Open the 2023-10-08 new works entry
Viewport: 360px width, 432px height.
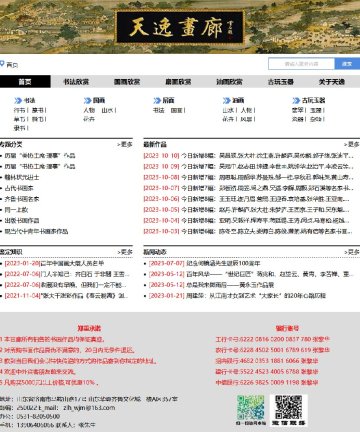click(248, 177)
